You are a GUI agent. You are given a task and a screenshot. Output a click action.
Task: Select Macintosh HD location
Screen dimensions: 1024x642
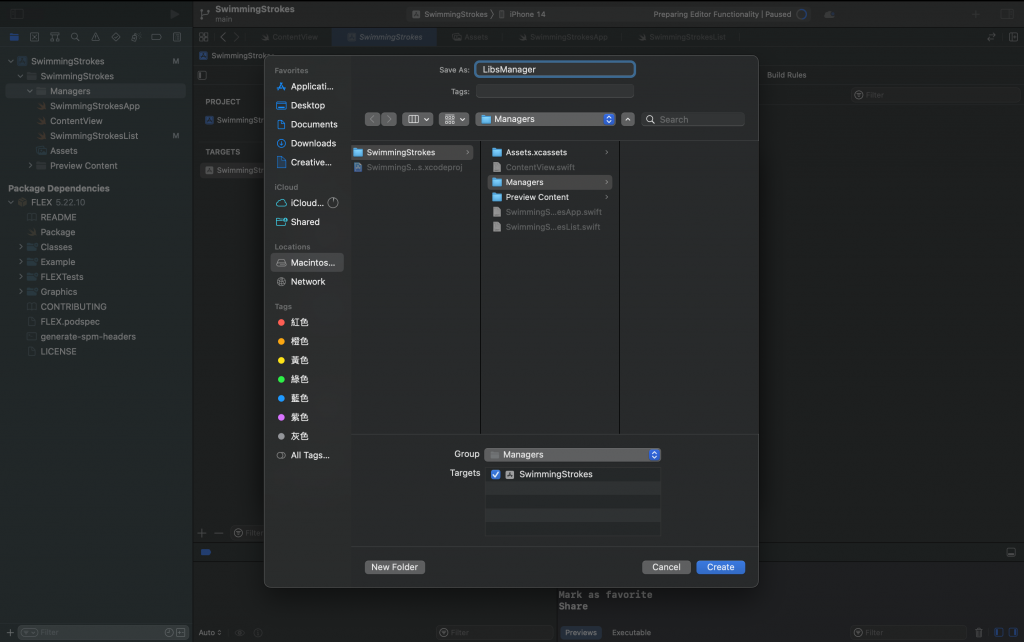pos(307,263)
